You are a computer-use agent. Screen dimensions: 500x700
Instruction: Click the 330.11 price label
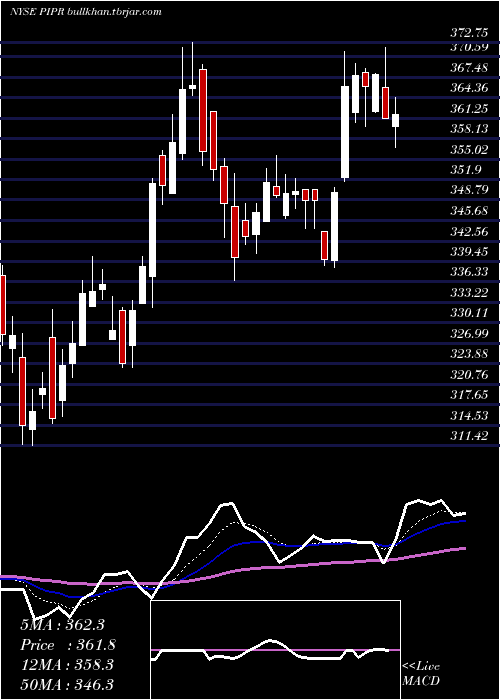click(469, 313)
